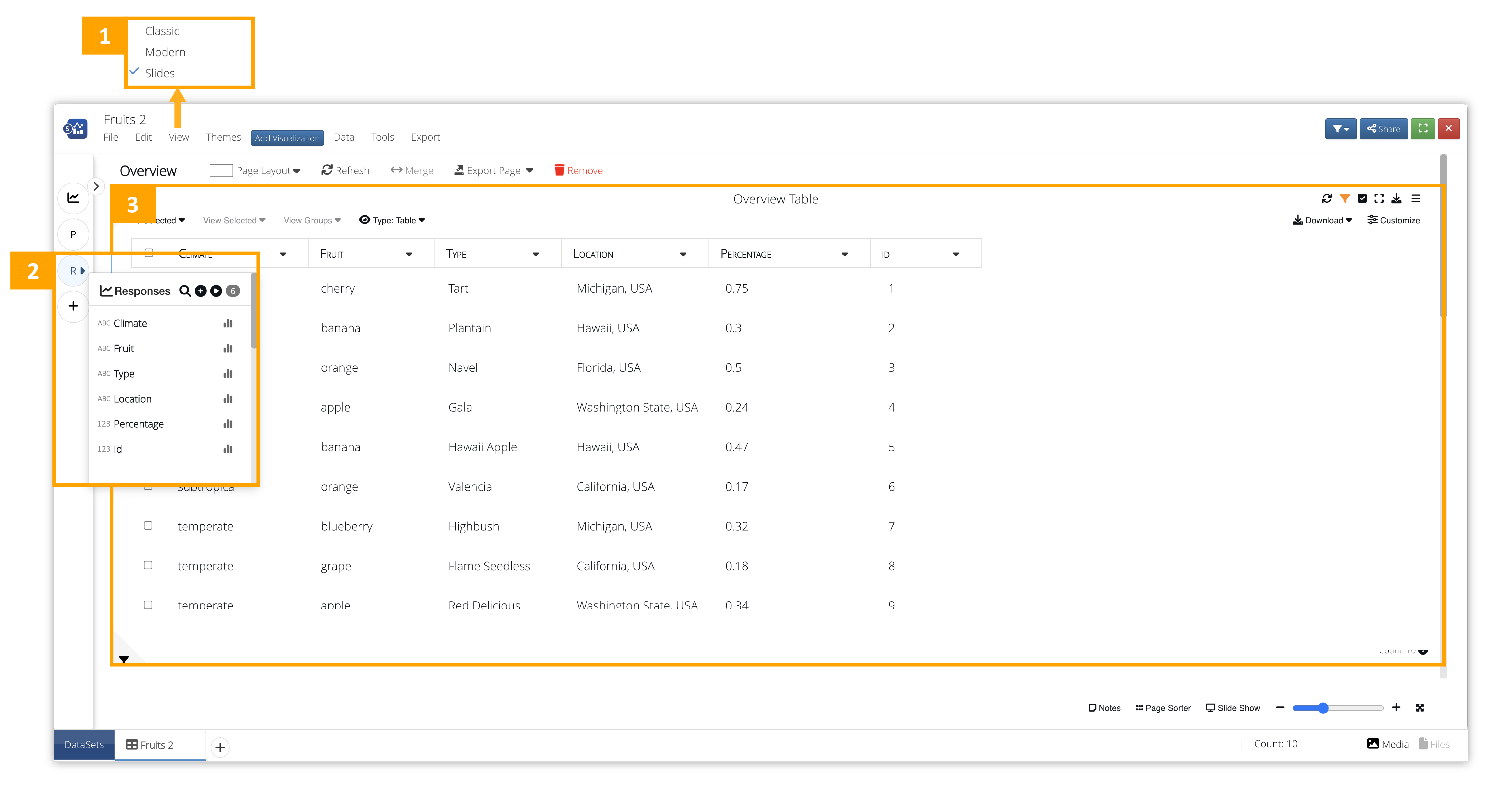Click the DataSets tab
Image resolution: width=1494 pixels, height=812 pixels.
point(84,745)
